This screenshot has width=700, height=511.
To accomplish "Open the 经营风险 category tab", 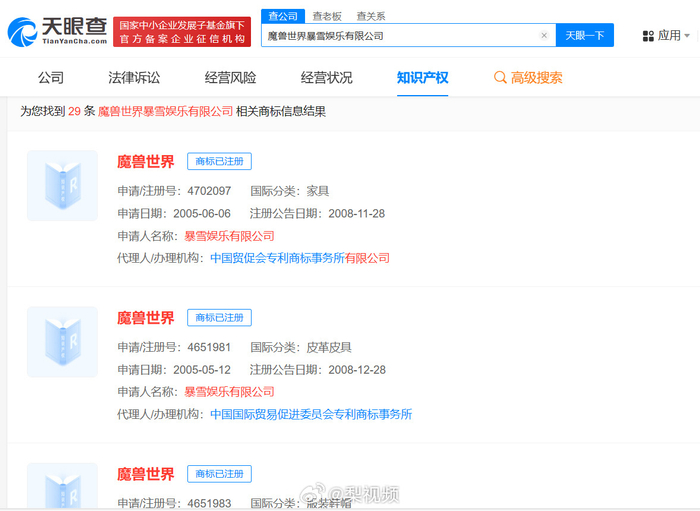I will [230, 78].
